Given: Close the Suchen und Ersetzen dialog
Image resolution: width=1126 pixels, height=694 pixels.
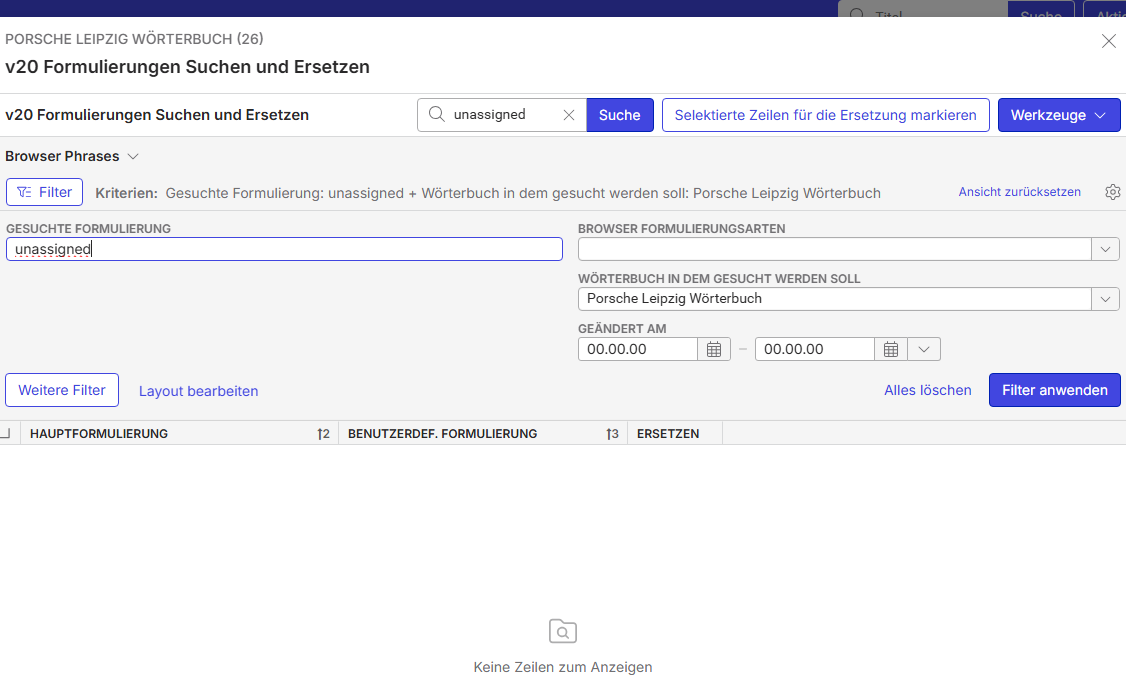Looking at the screenshot, I should [1108, 41].
